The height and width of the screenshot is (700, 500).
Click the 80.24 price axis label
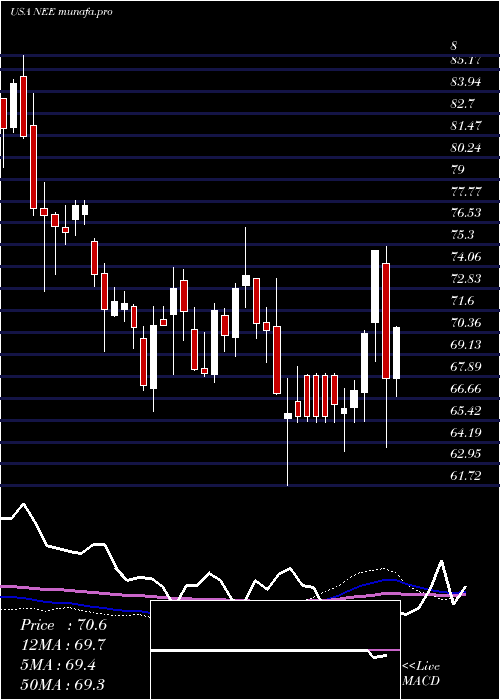(x=466, y=147)
